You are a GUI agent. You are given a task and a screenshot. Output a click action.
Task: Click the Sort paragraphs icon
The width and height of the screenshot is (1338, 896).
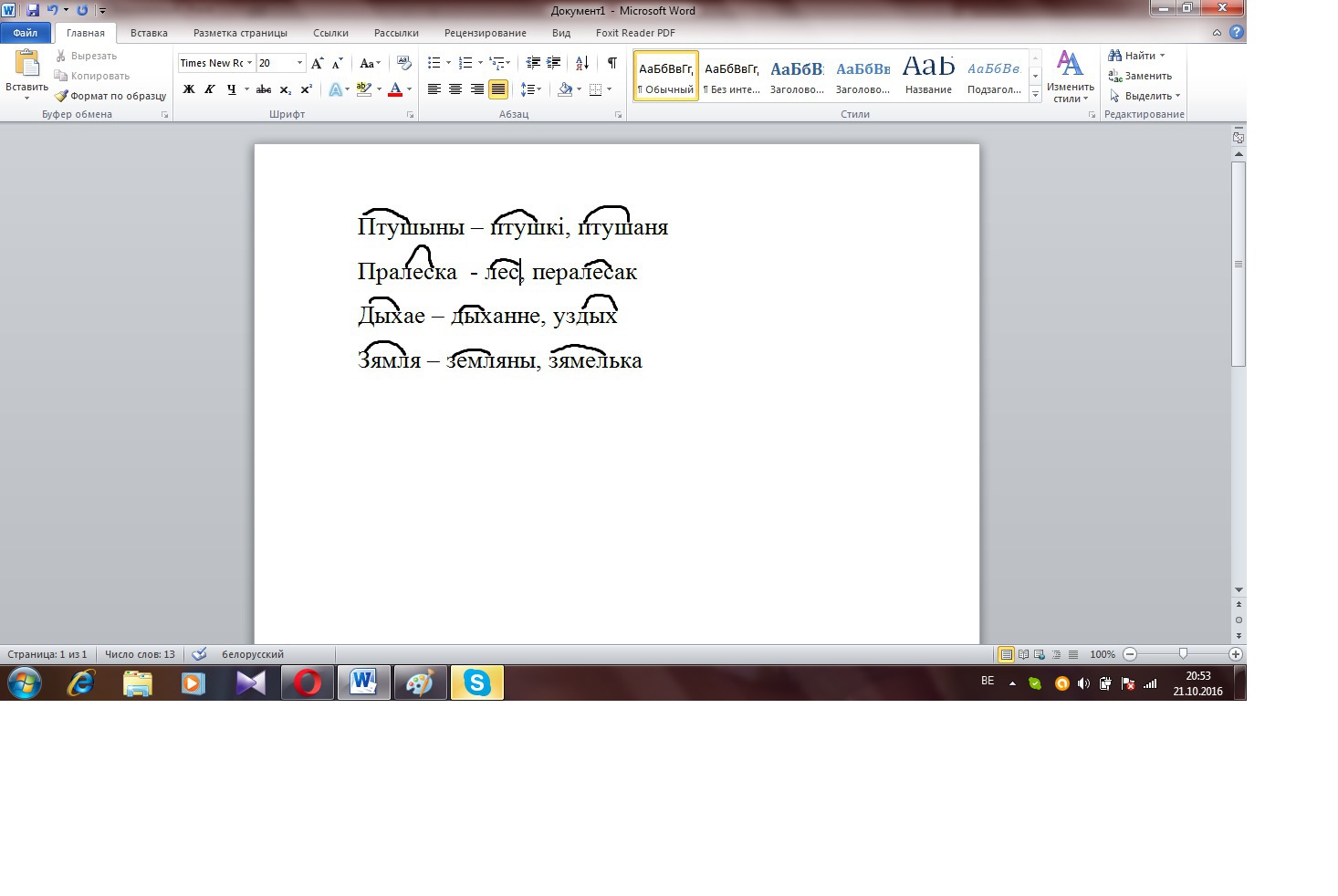tap(581, 63)
